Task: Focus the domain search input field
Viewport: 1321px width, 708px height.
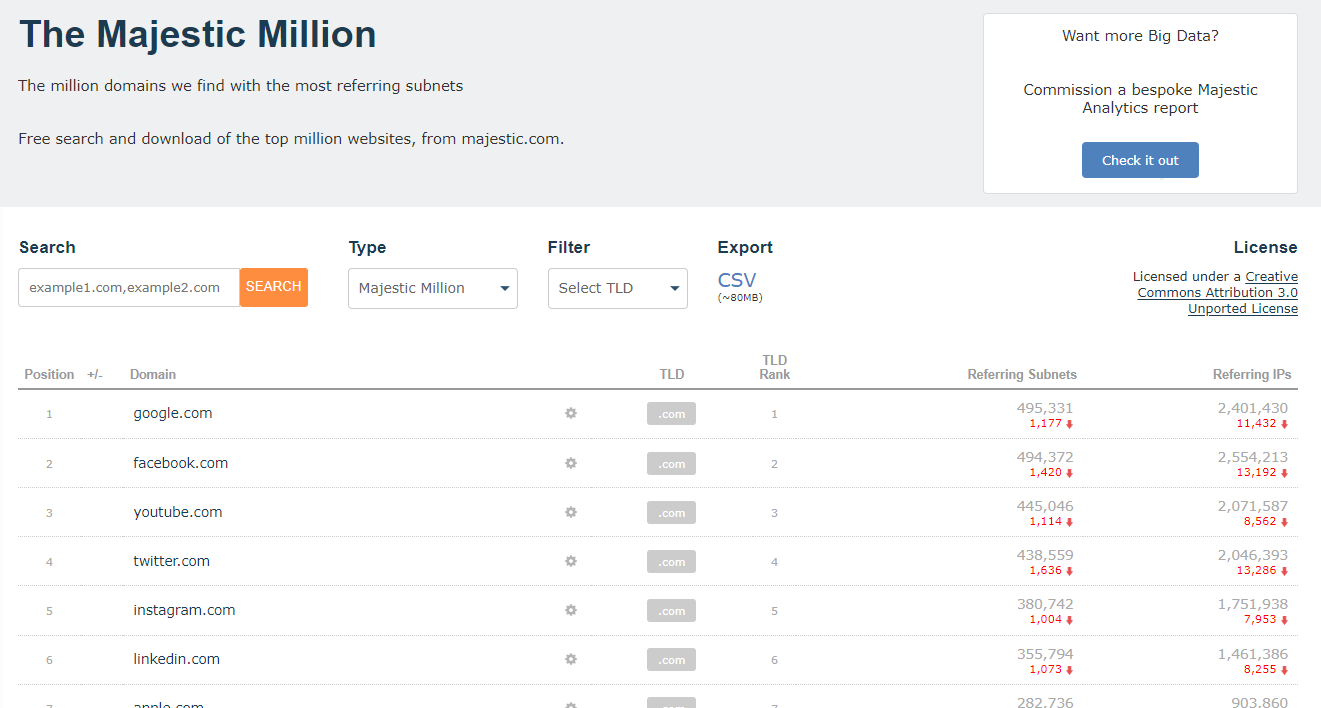Action: [129, 287]
